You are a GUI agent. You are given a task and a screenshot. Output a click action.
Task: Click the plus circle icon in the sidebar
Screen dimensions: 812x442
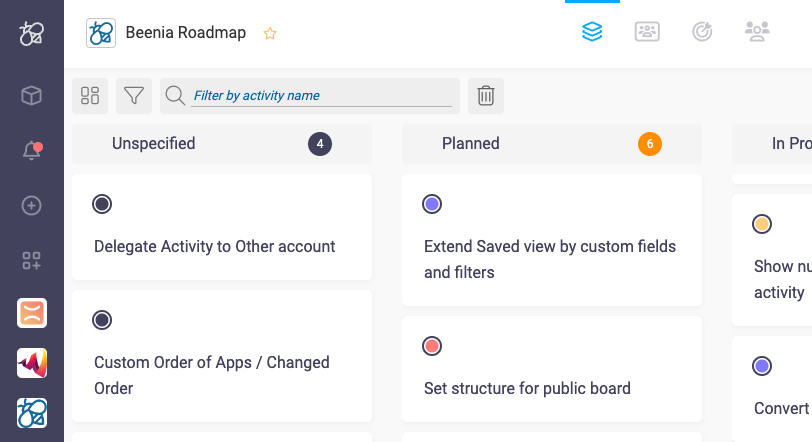click(x=32, y=206)
